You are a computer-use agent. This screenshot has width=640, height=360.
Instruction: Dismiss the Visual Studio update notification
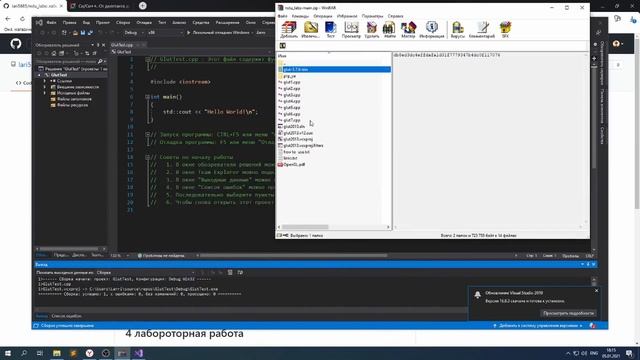pos(596,291)
